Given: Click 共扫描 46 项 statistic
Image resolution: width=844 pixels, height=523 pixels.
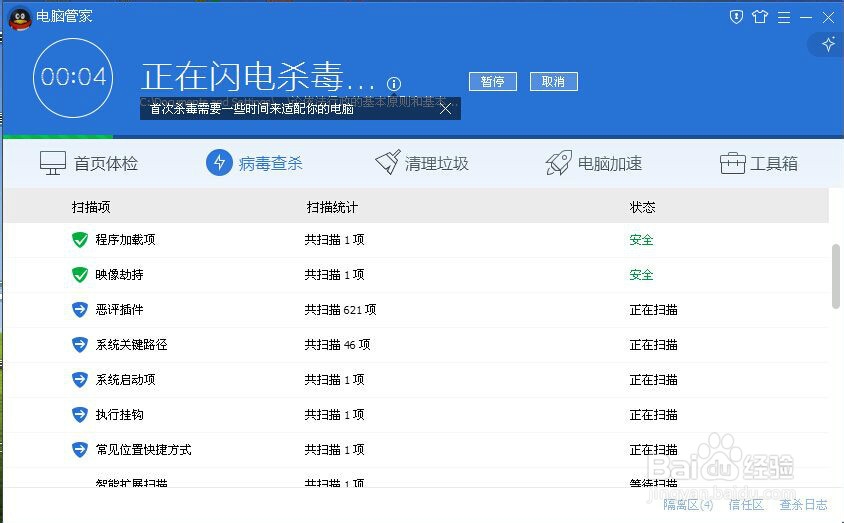Looking at the screenshot, I should point(337,345).
